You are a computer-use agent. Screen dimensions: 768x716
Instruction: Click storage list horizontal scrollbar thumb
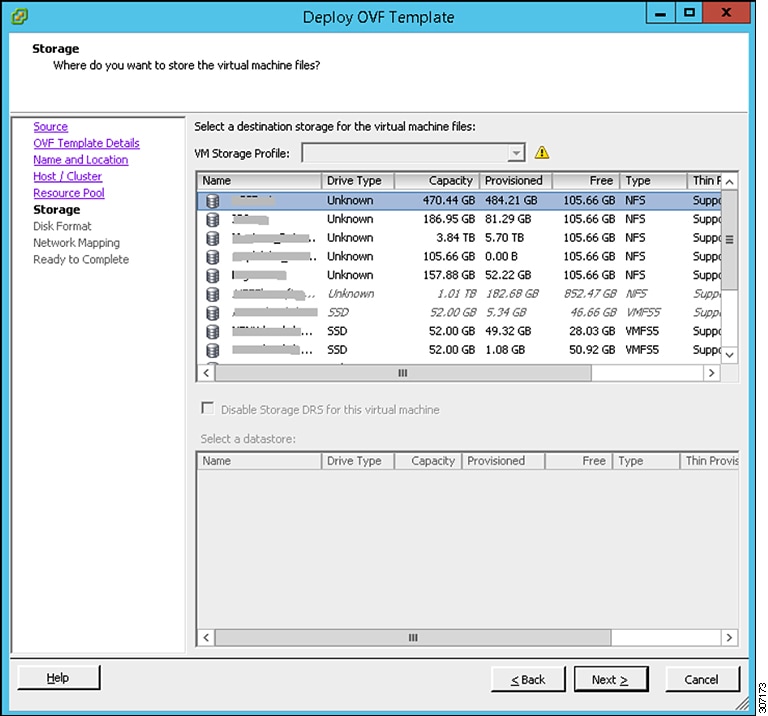(x=403, y=373)
